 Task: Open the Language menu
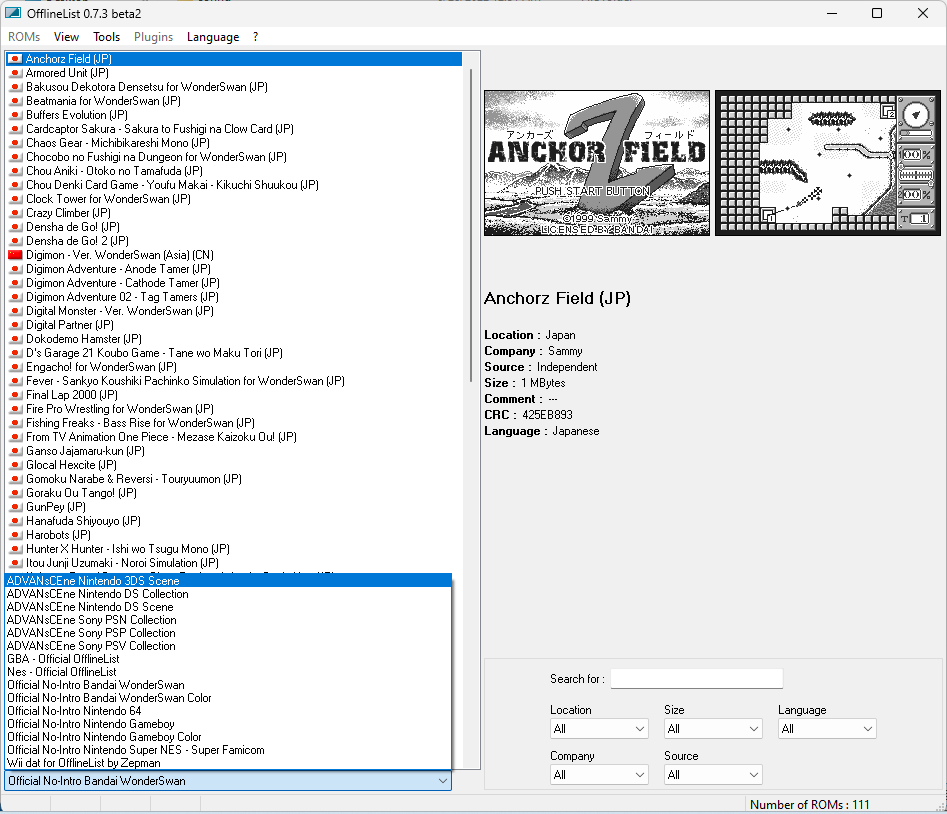coord(213,37)
